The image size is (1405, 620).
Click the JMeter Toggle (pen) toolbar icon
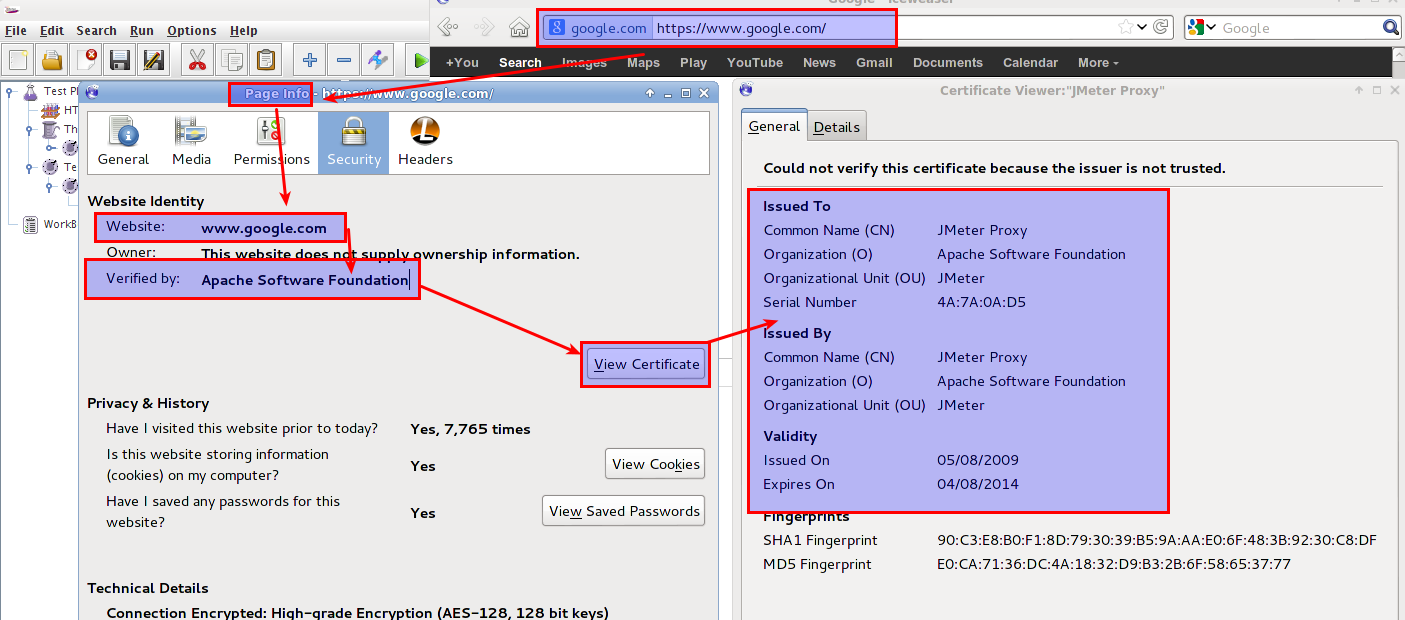[x=378, y=60]
